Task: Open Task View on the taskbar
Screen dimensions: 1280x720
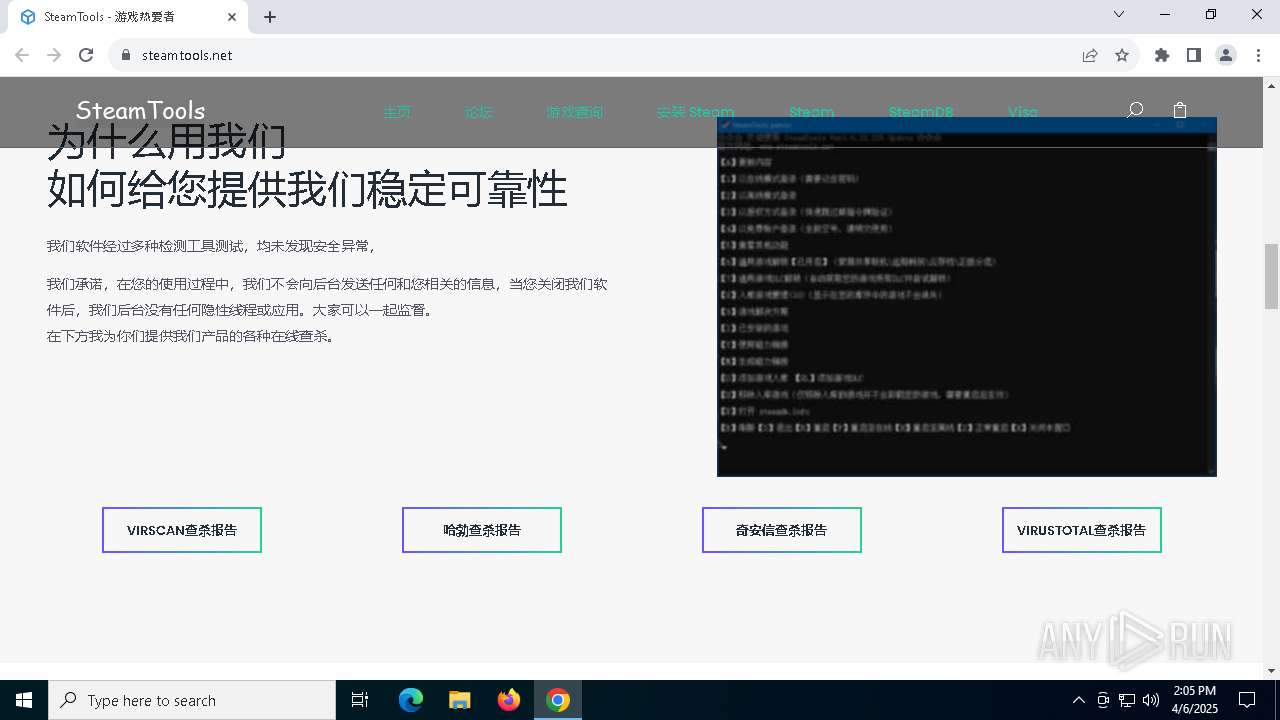Action: [360, 700]
